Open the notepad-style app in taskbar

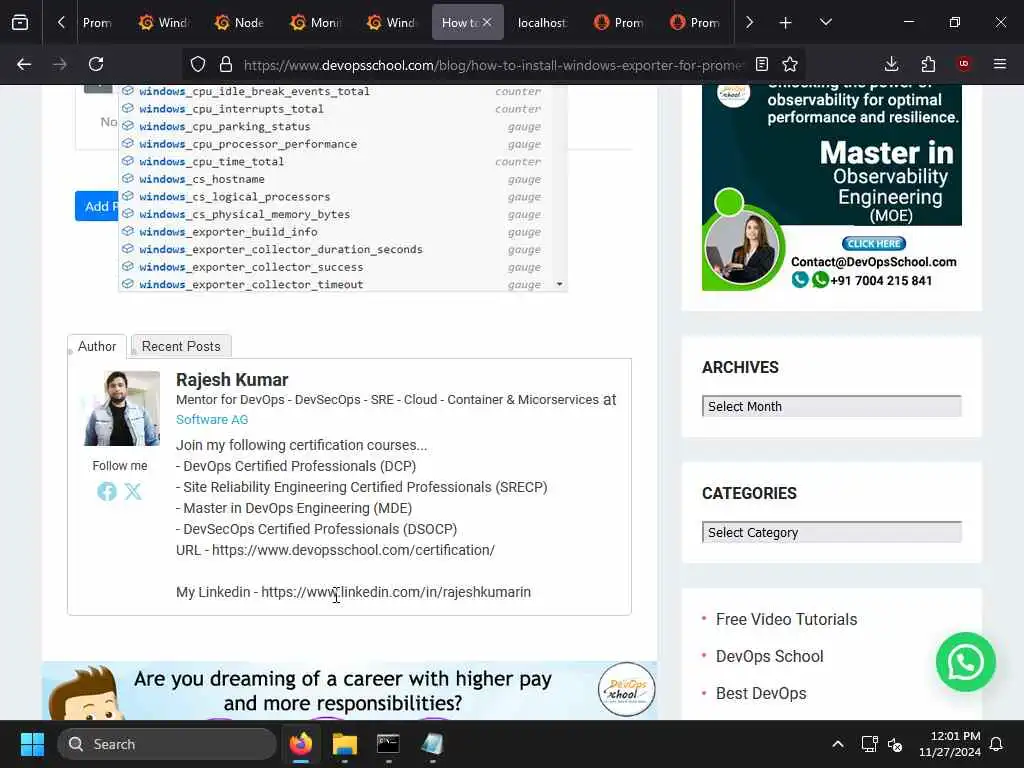(432, 744)
